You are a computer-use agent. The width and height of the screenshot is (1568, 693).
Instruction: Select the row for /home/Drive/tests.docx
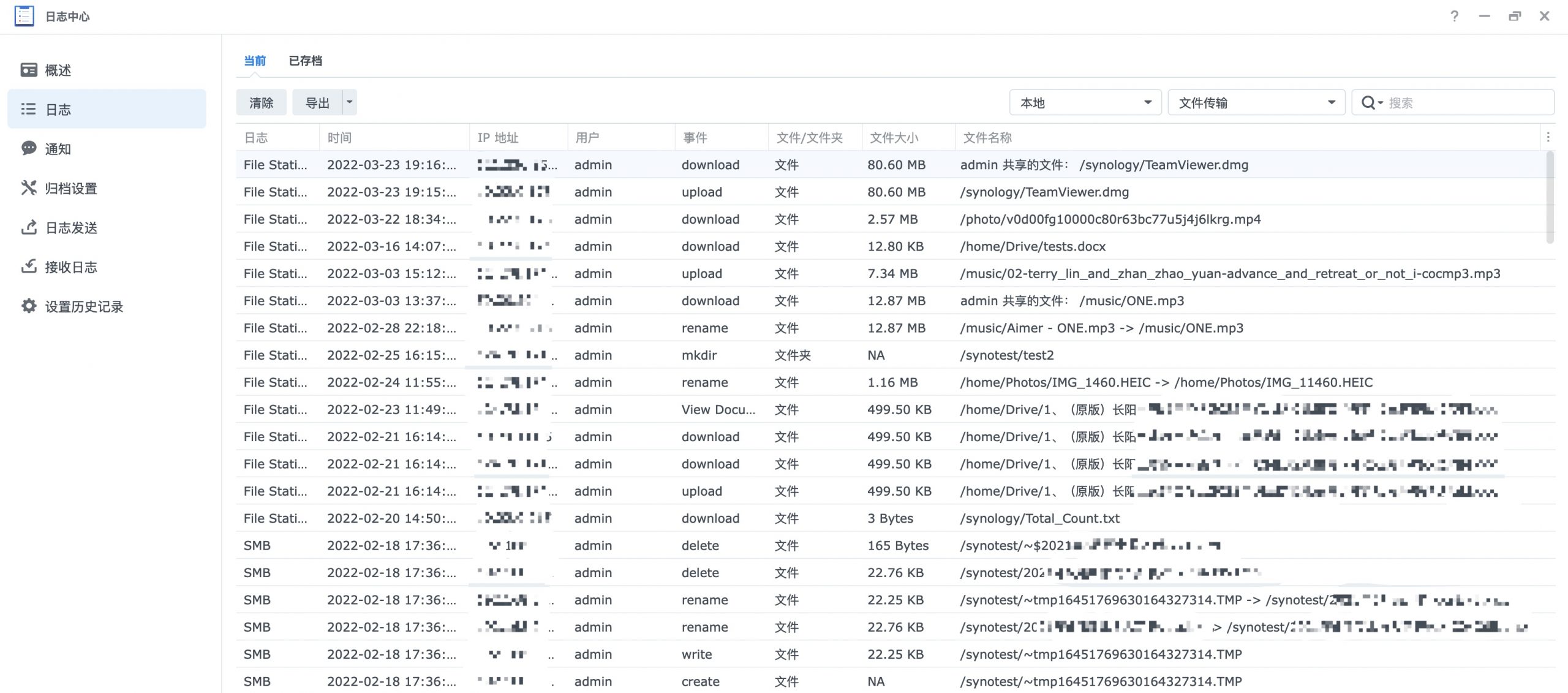[891, 246]
